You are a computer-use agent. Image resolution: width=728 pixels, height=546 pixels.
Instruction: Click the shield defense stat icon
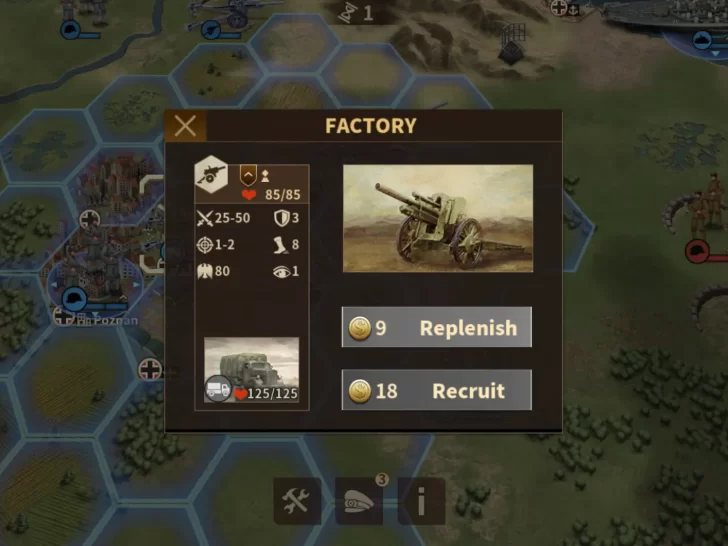[x=281, y=218]
